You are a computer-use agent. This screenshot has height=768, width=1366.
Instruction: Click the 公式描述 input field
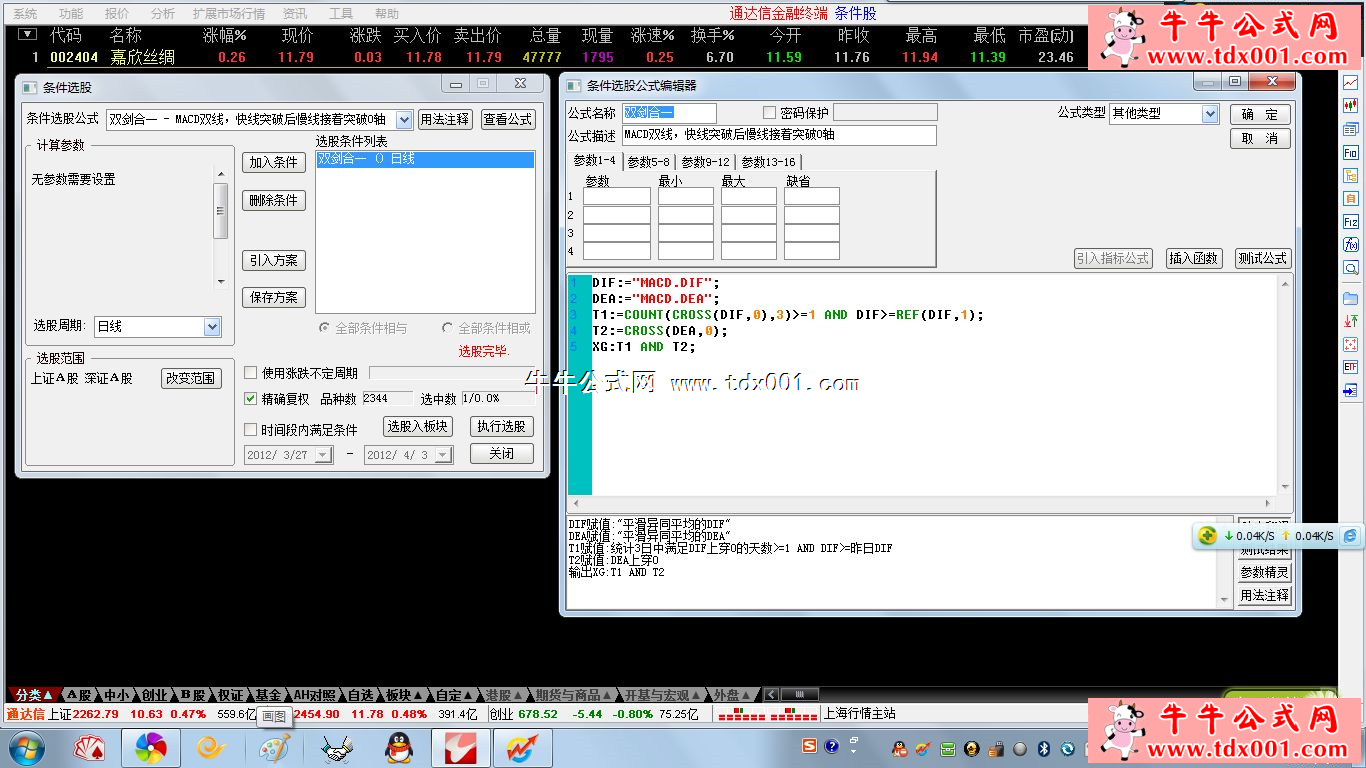(780, 135)
